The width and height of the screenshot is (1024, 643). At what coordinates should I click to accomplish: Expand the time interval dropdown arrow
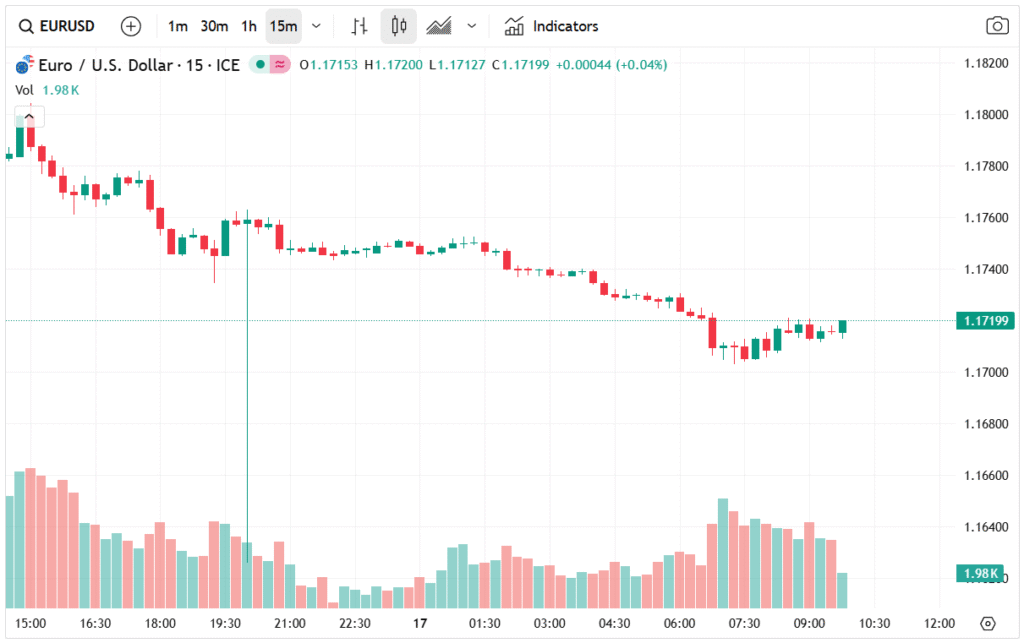tap(317, 26)
